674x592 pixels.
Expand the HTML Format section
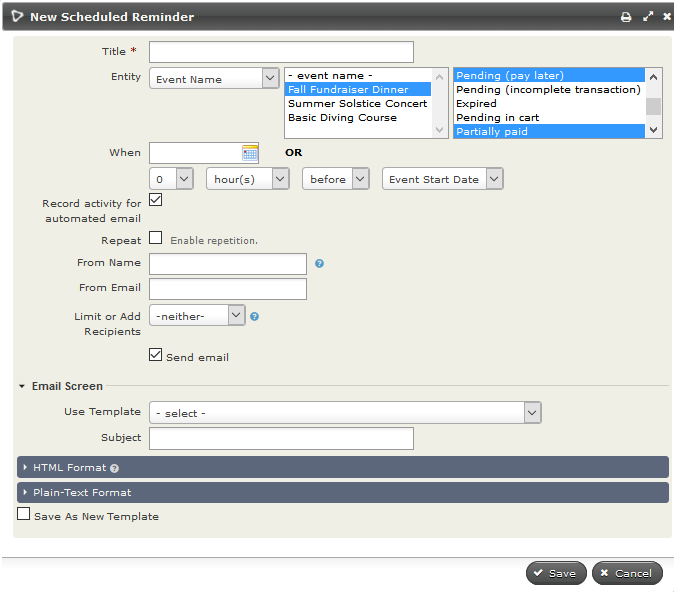(68, 467)
